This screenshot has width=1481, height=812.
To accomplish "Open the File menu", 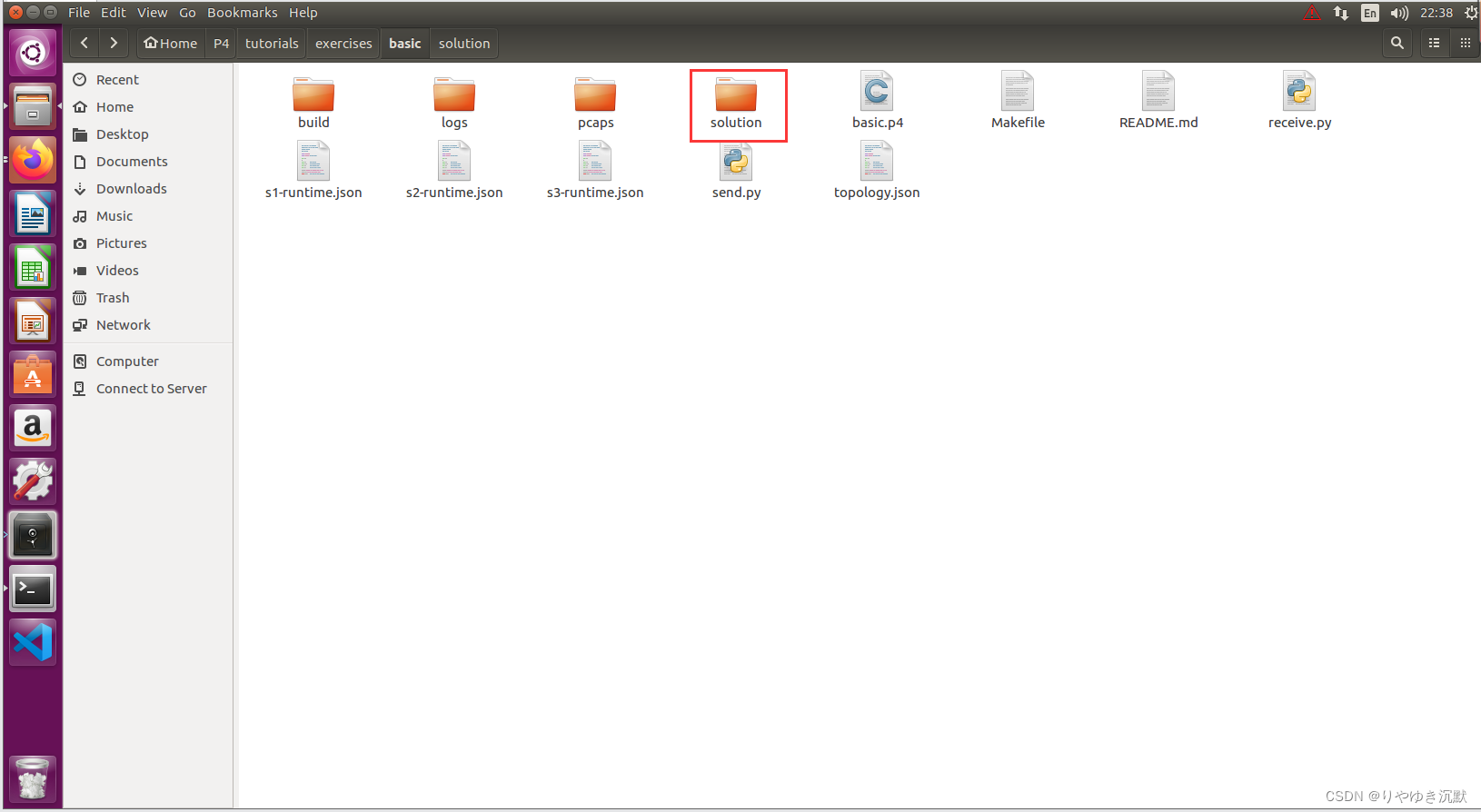I will [x=79, y=13].
